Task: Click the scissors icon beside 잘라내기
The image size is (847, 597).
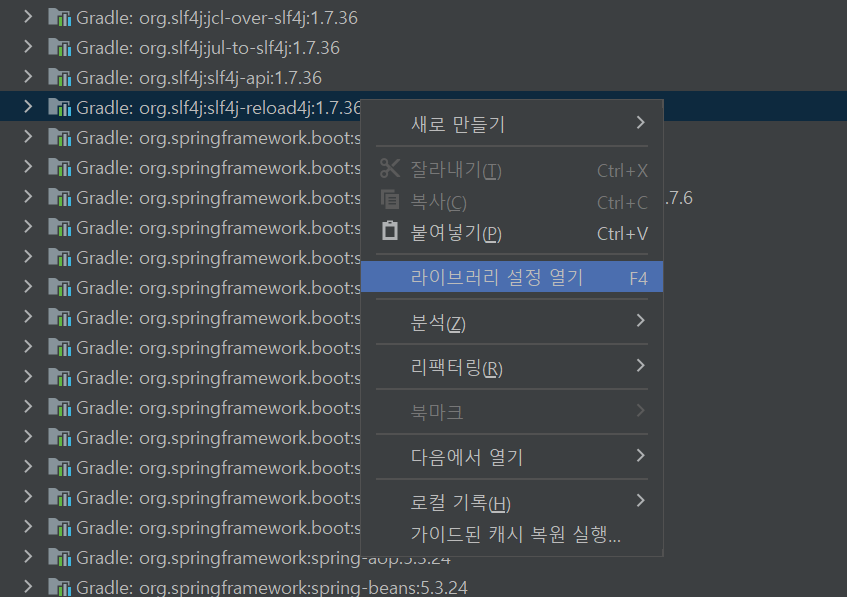Action: pyautogui.click(x=390, y=169)
